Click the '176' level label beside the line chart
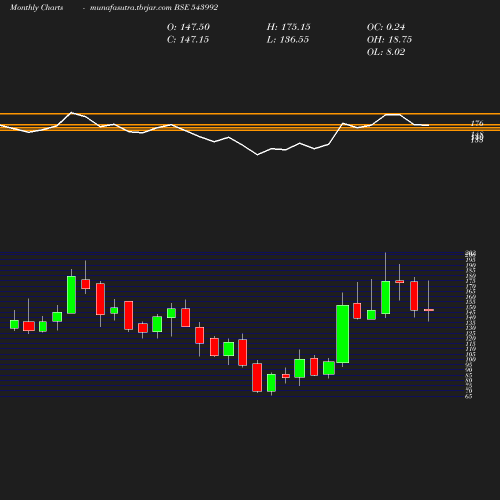The width and height of the screenshot is (500, 500). coord(477,123)
